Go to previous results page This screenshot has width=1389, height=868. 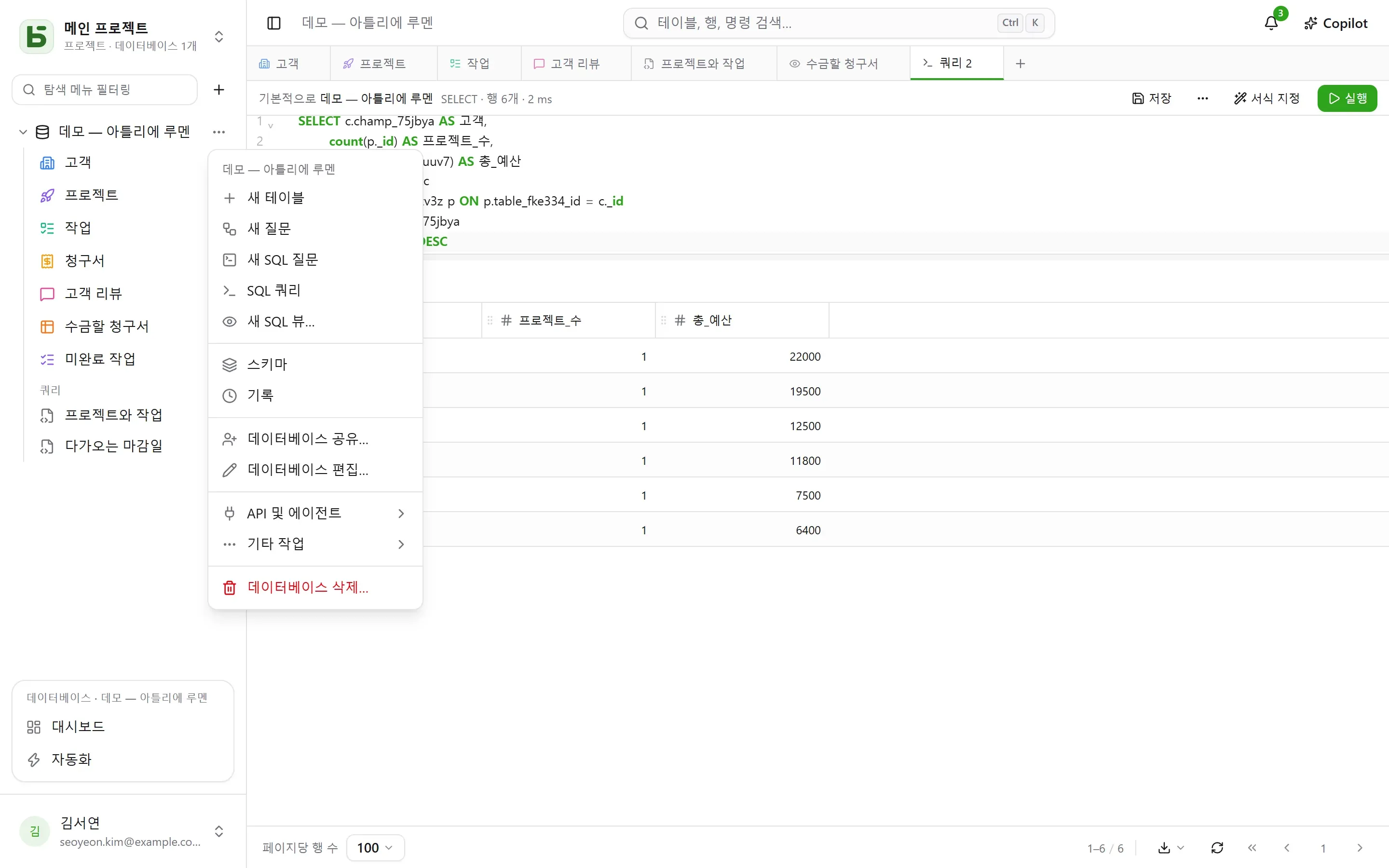click(x=1287, y=848)
